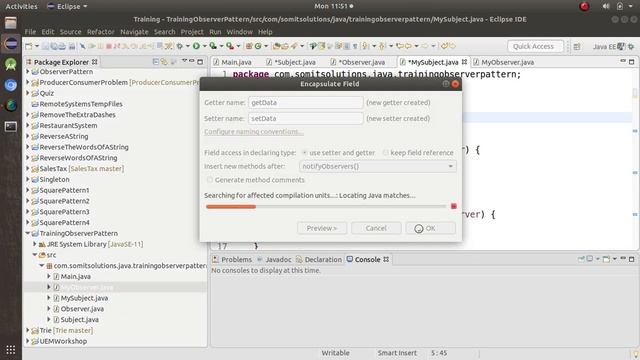Click in the Setter name field
The height and width of the screenshot is (360, 640).
coord(305,118)
